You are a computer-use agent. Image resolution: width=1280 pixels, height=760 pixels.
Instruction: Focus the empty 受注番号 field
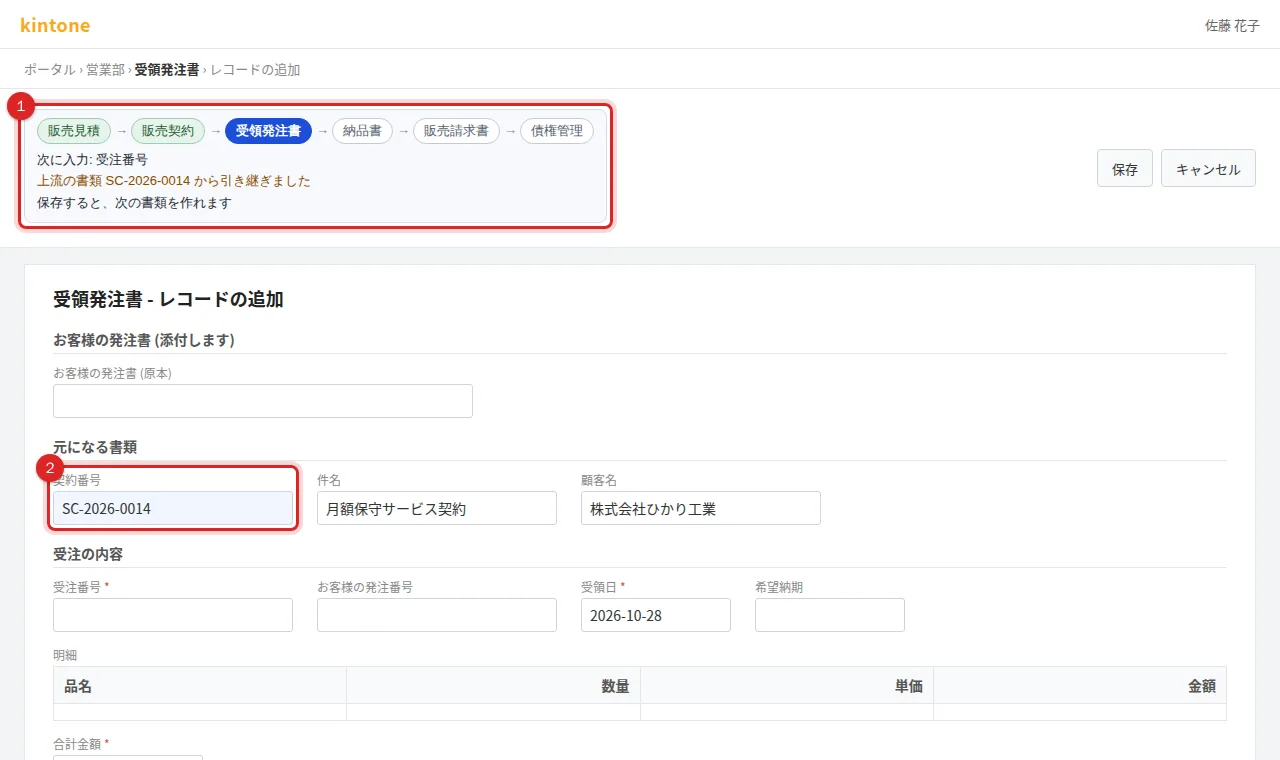[x=173, y=615]
